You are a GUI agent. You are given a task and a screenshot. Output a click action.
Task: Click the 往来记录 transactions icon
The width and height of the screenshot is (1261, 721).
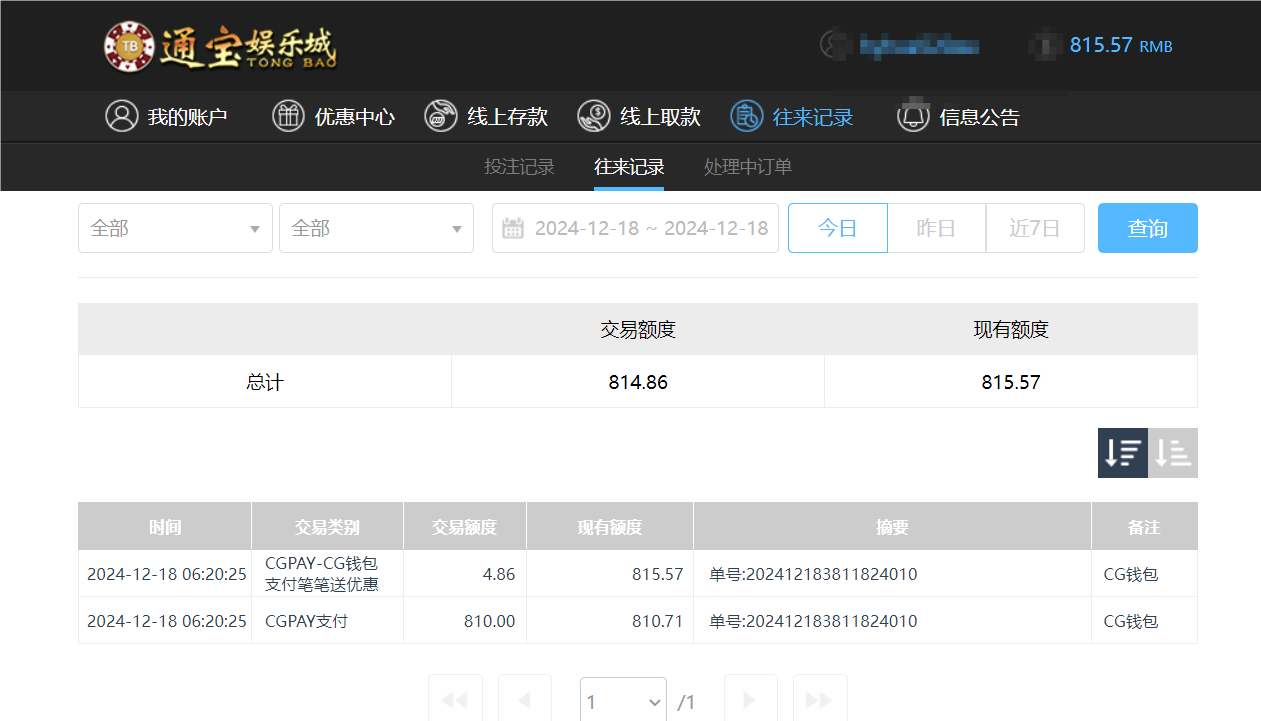(745, 115)
